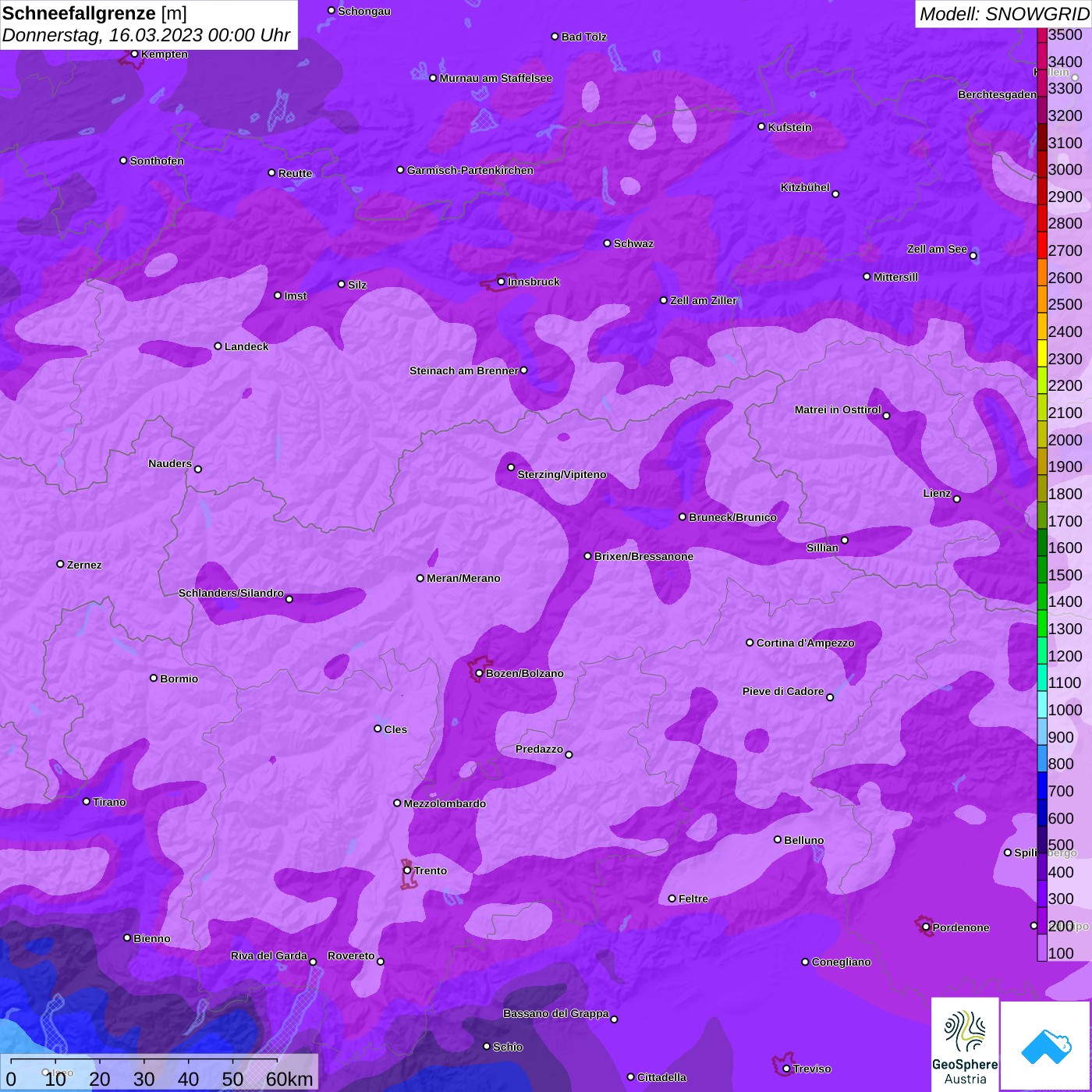Image resolution: width=1092 pixels, height=1092 pixels.
Task: Click the blue 700 m legend swatch
Action: click(1042, 785)
